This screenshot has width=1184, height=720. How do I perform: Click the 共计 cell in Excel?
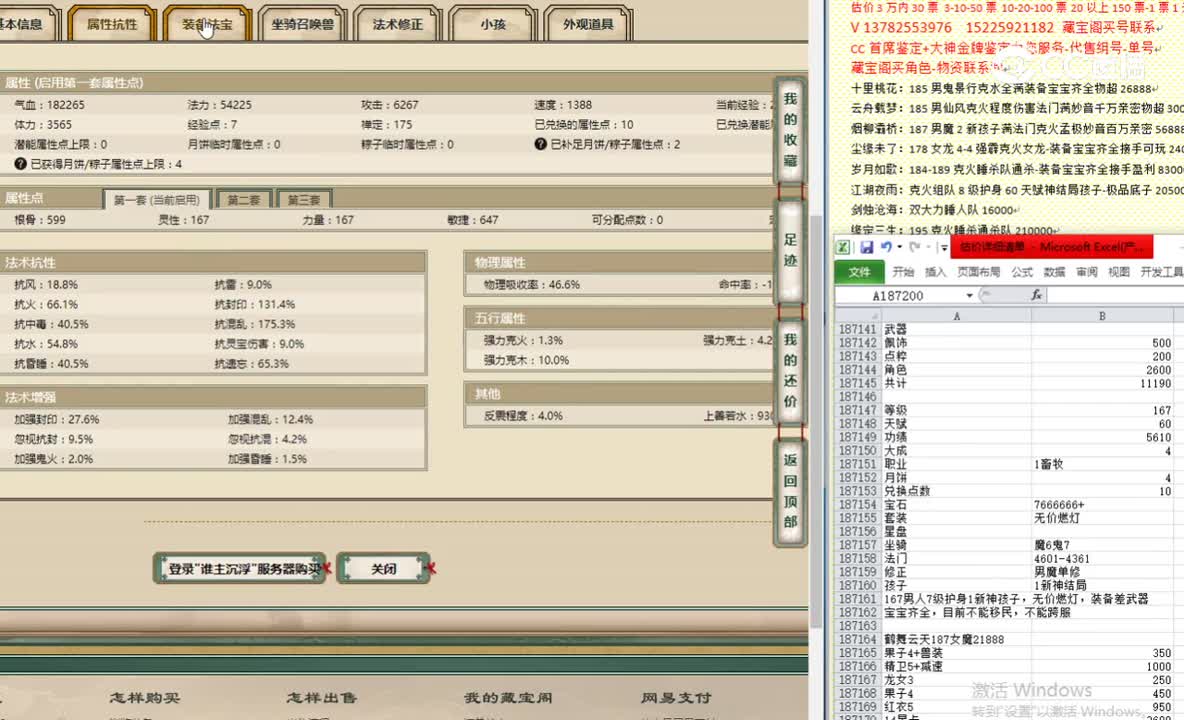(x=956, y=383)
